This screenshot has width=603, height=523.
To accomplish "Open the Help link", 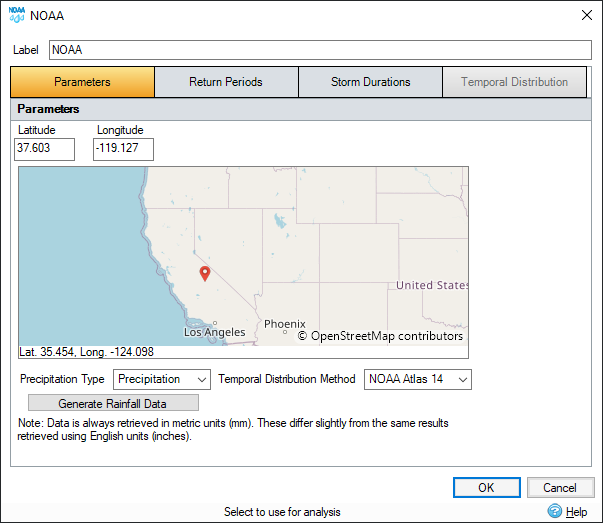I will point(576,512).
